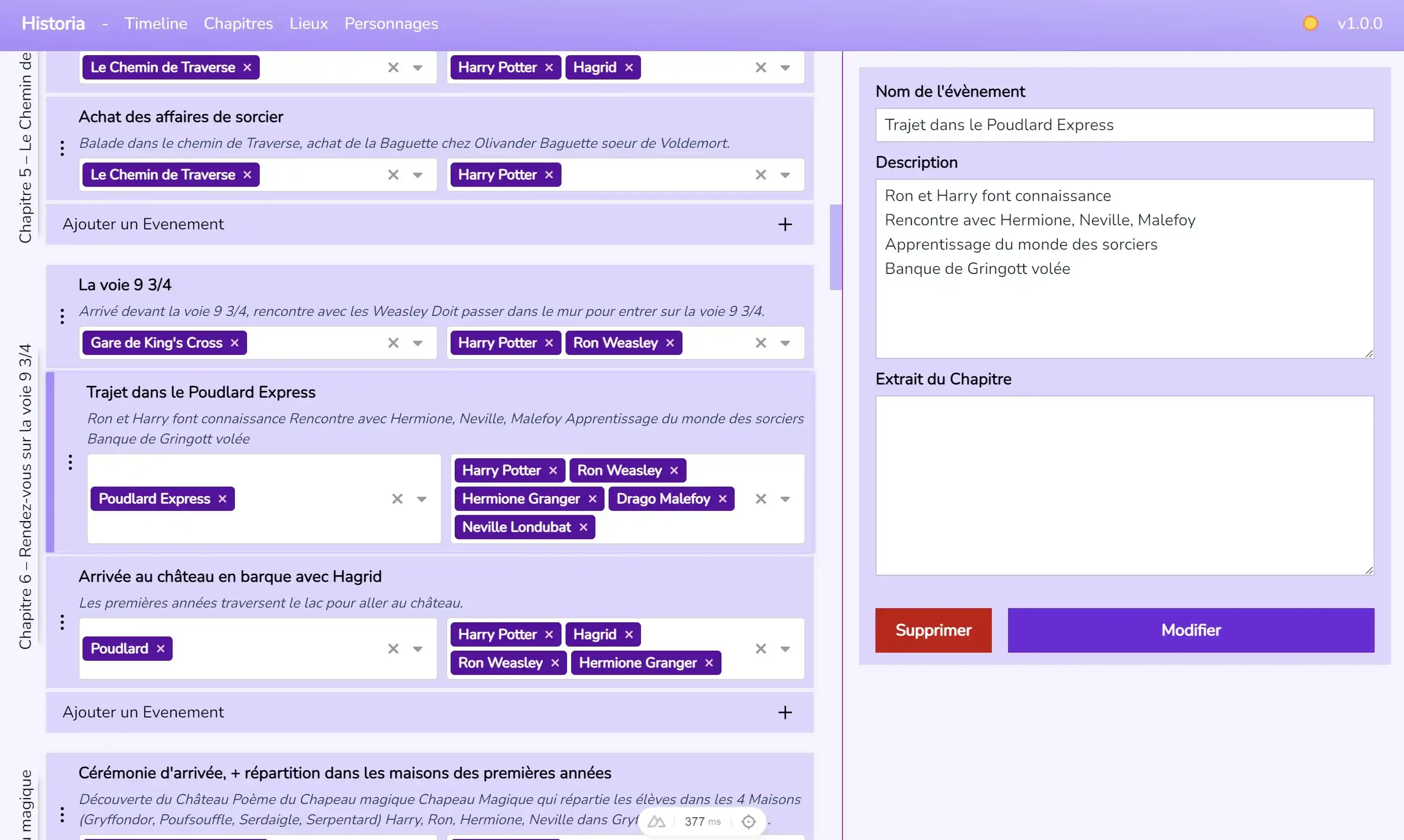Focus the Nom de l'évènement field

point(1125,125)
